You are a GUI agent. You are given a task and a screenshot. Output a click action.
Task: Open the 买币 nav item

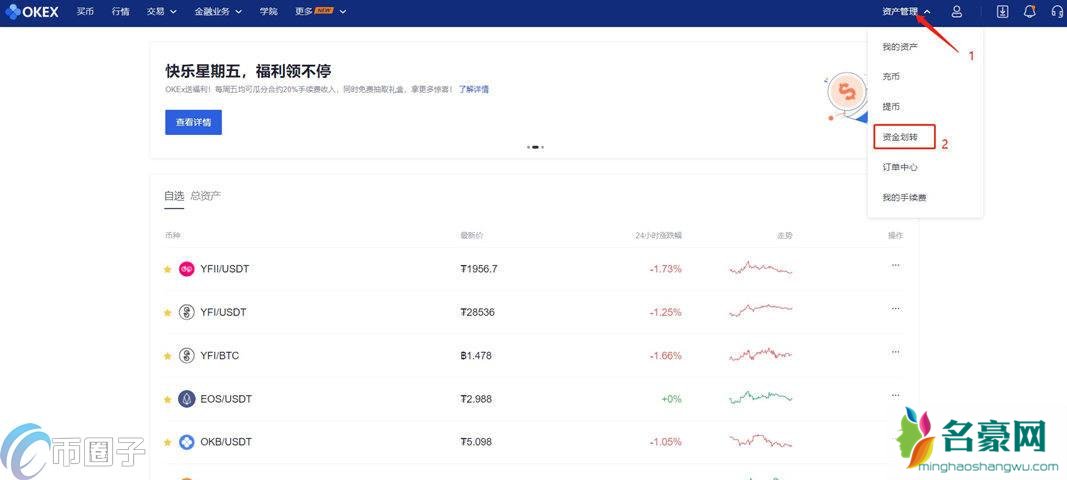click(85, 12)
